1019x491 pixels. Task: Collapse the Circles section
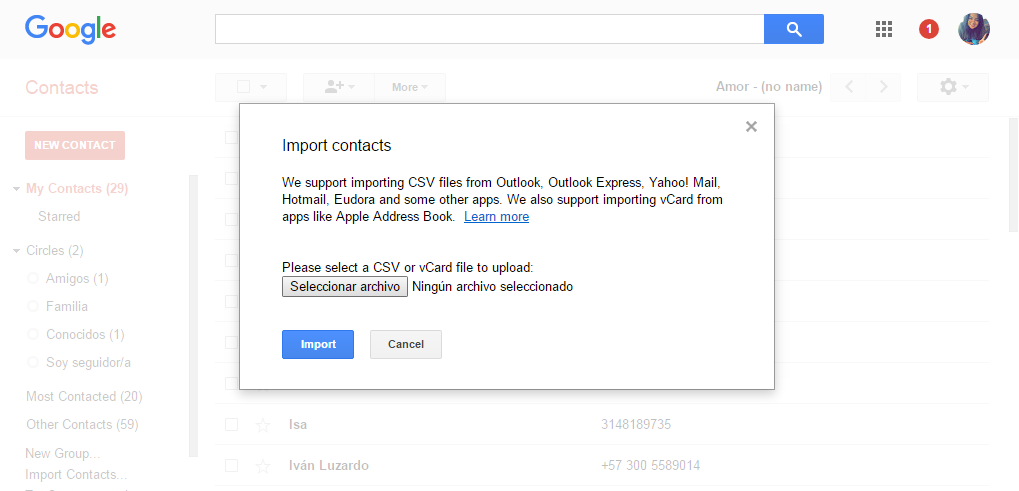pos(16,251)
